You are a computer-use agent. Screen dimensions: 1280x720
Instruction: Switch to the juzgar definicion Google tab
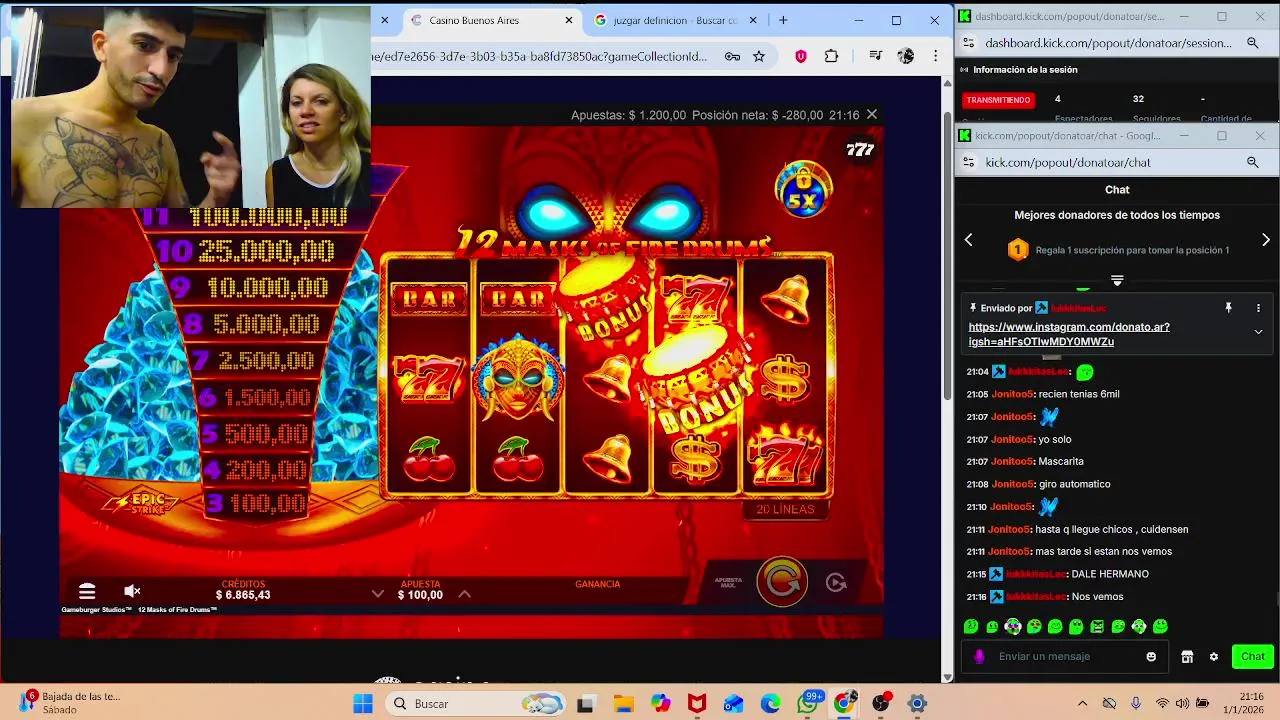[675, 20]
